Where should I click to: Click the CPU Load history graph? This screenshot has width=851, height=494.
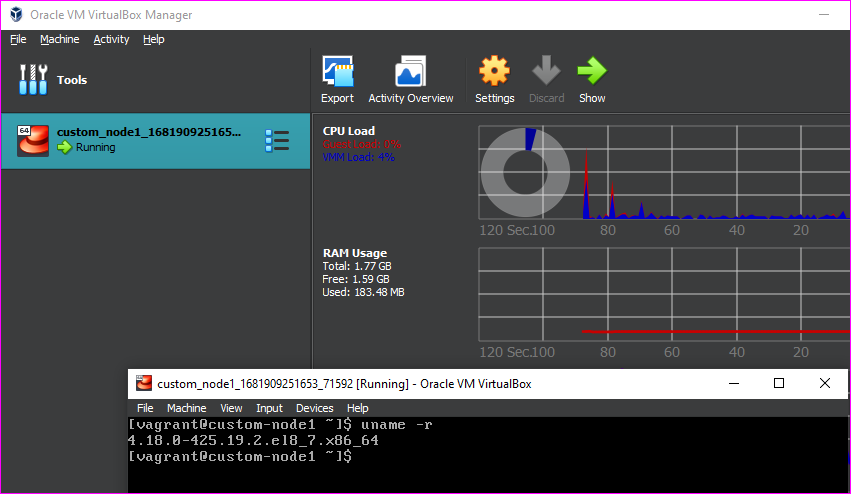click(664, 173)
